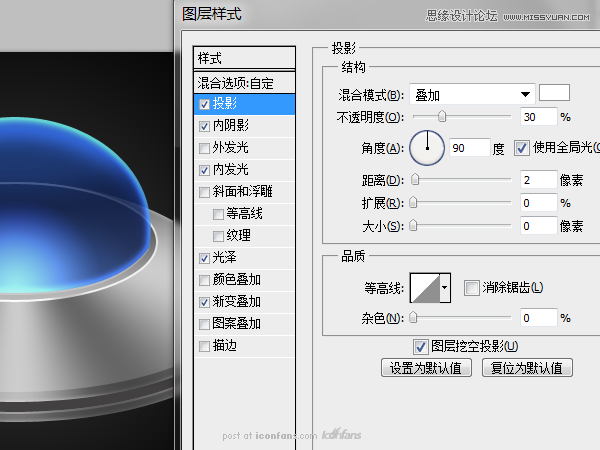
Task: Click the 大小 size value field
Action: (x=538, y=226)
